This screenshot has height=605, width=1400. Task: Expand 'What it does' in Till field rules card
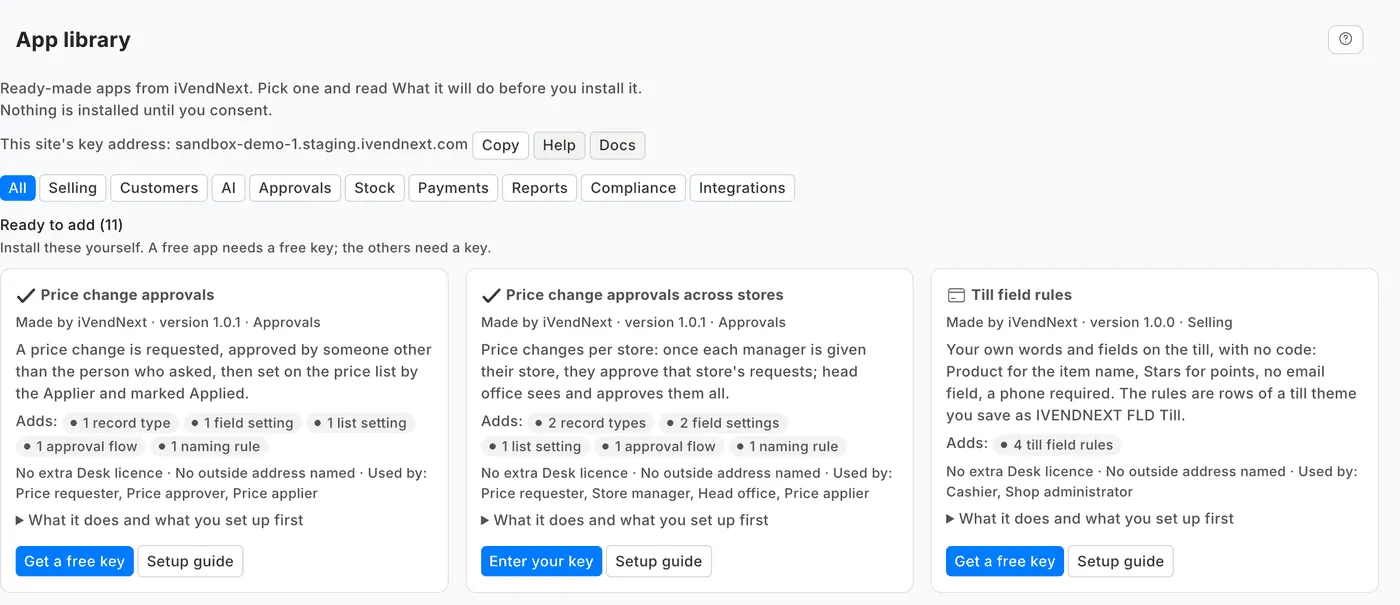pos(1090,518)
